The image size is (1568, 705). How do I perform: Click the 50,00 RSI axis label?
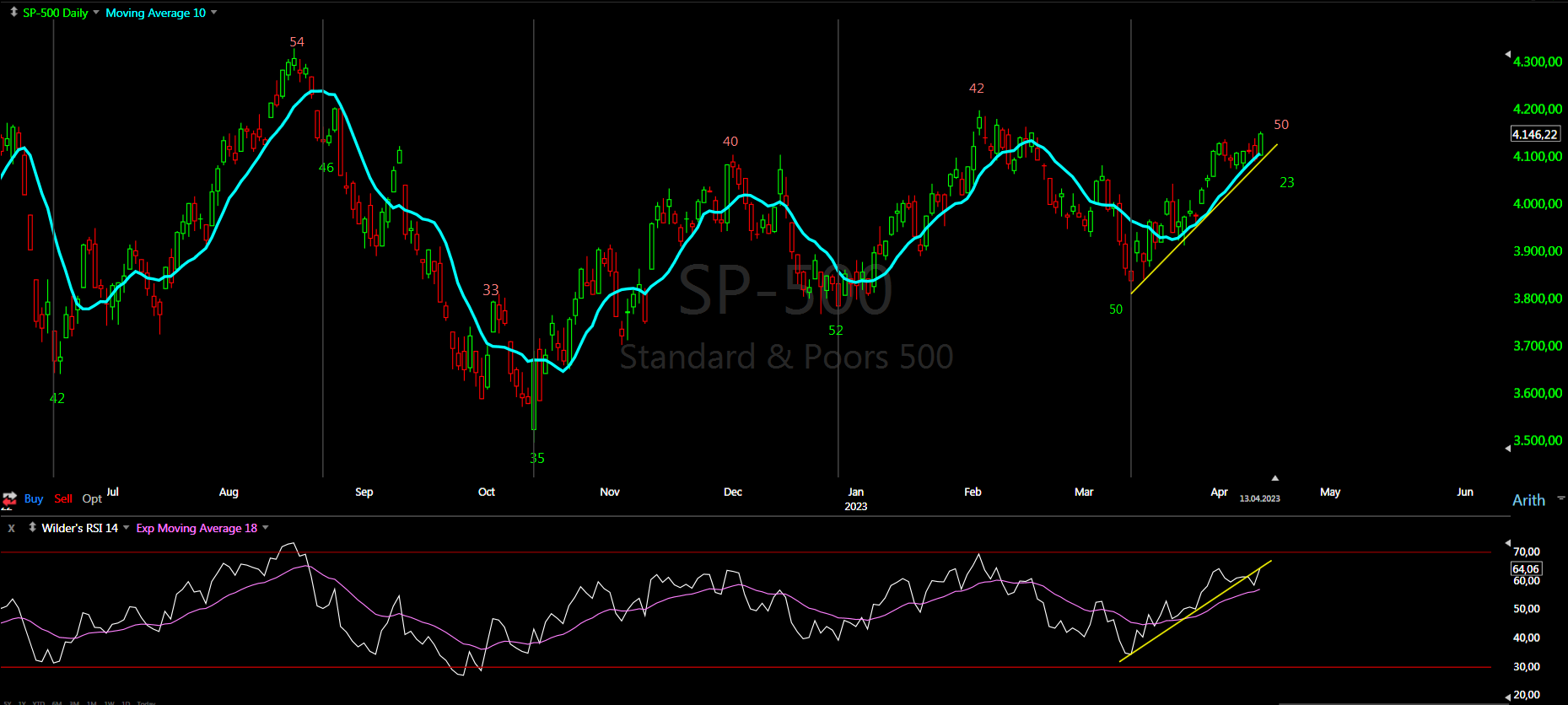click(1527, 608)
